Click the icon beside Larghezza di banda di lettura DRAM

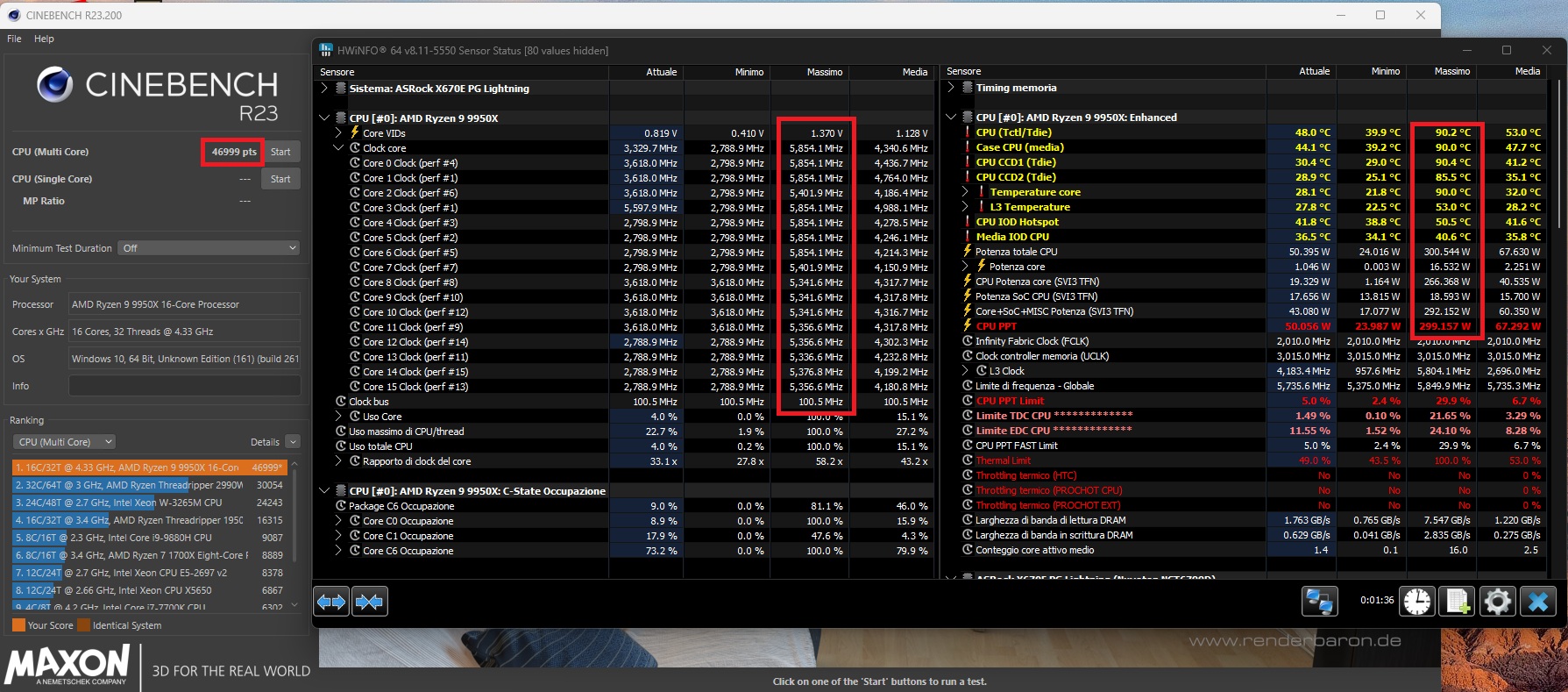(968, 520)
